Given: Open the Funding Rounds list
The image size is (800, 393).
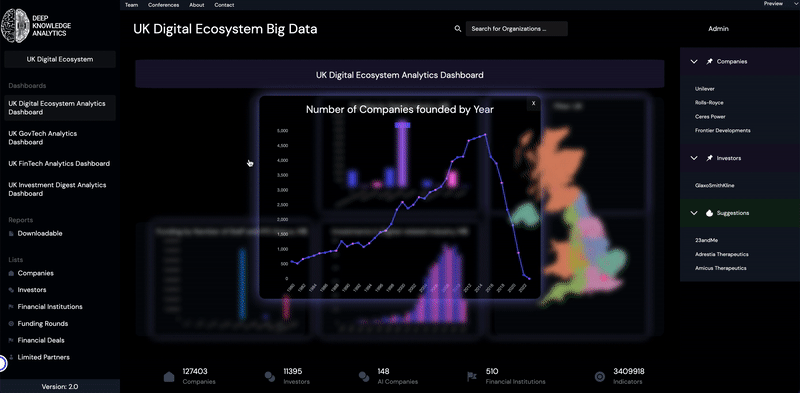Looking at the screenshot, I should point(42,324).
